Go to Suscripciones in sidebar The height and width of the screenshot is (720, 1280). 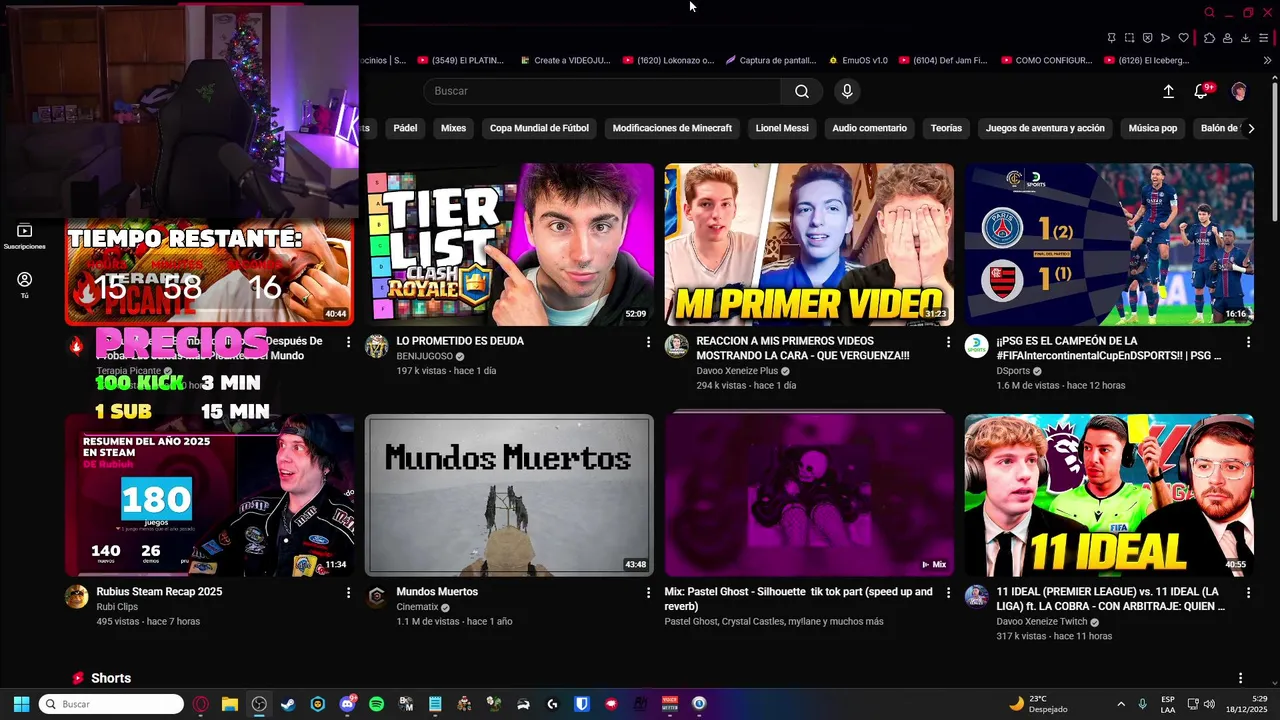pyautogui.click(x=24, y=236)
